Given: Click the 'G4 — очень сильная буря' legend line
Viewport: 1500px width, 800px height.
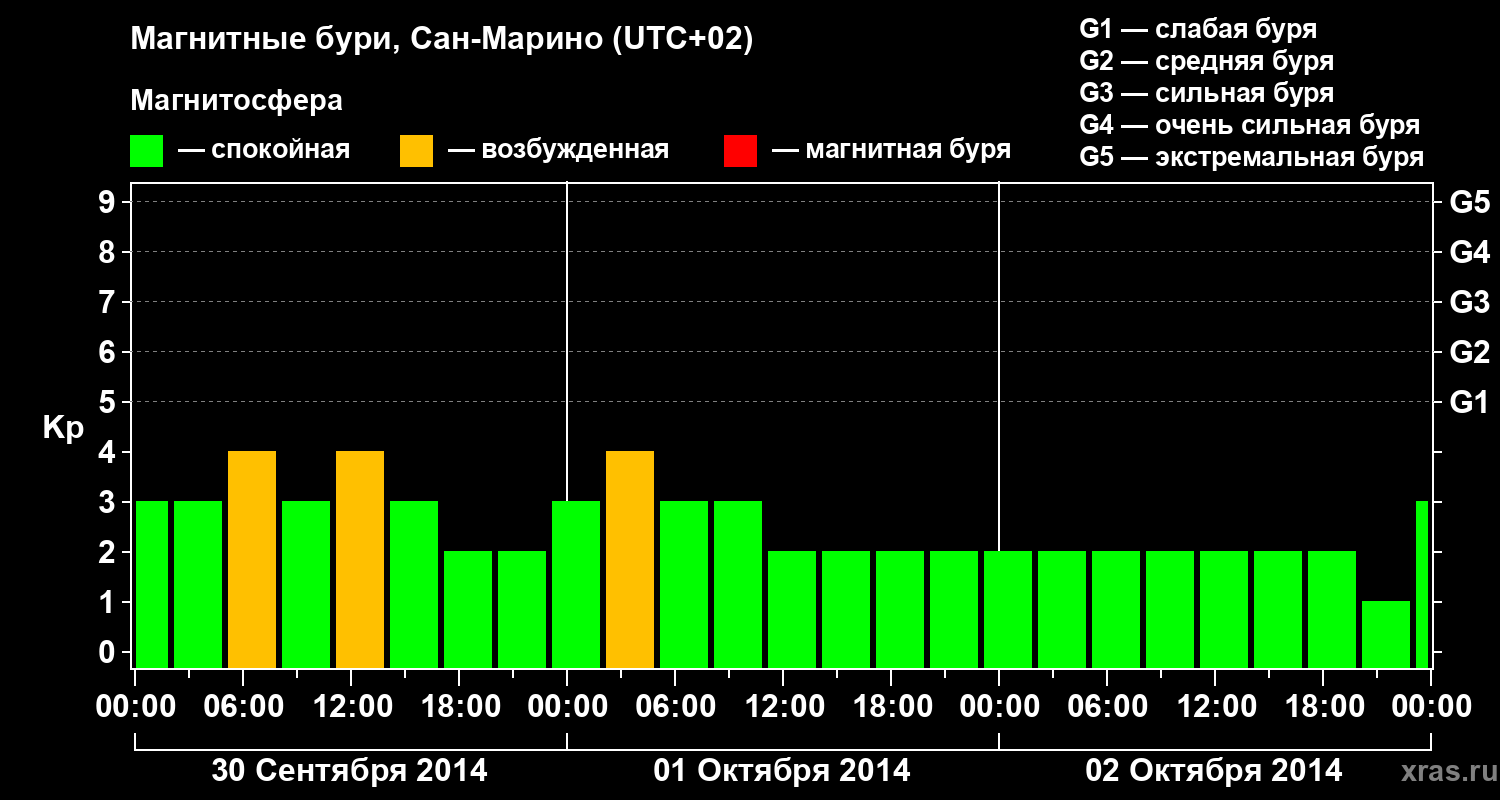Looking at the screenshot, I should pos(1249,125).
